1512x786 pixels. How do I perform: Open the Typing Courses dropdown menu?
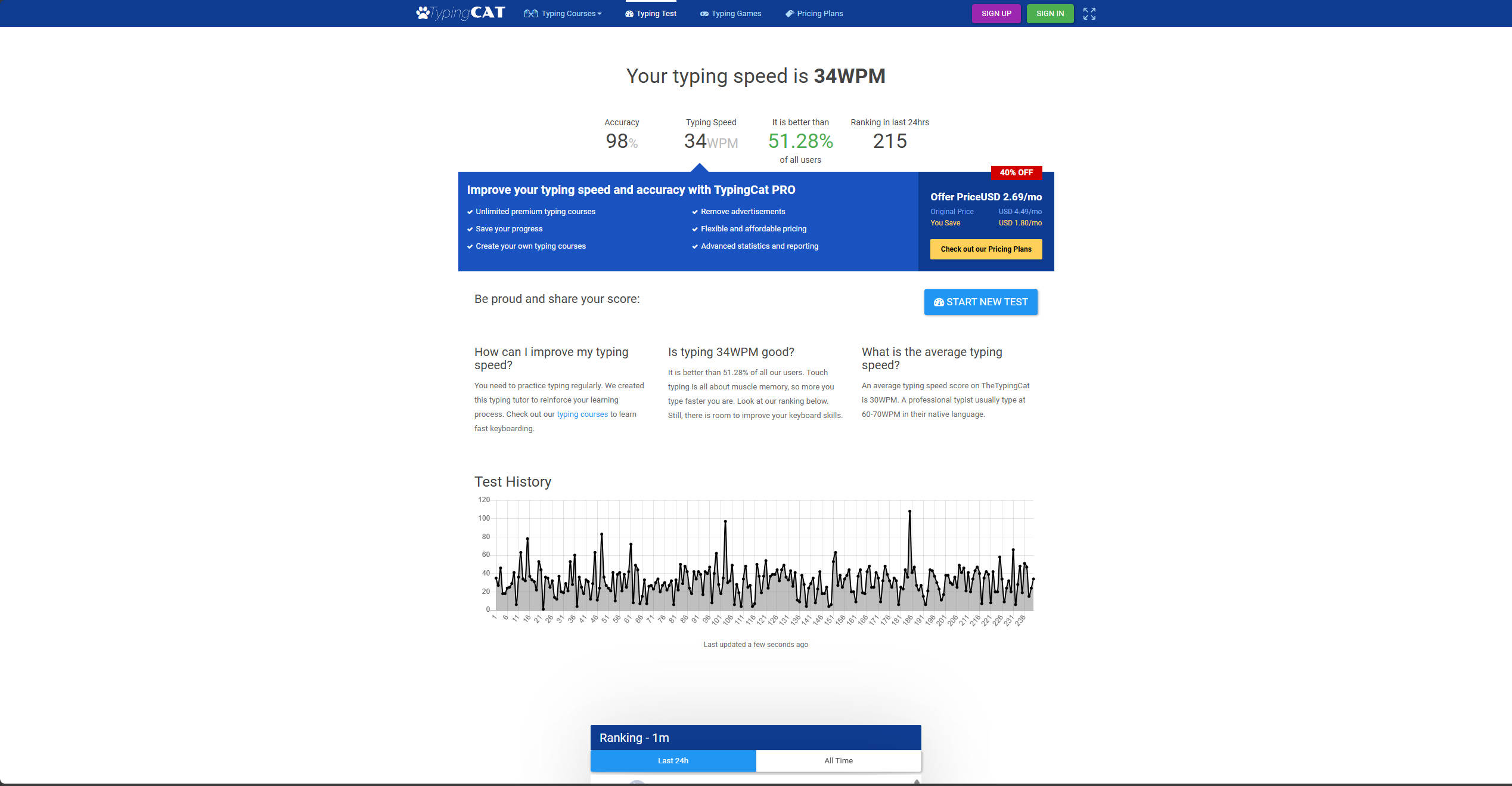563,14
